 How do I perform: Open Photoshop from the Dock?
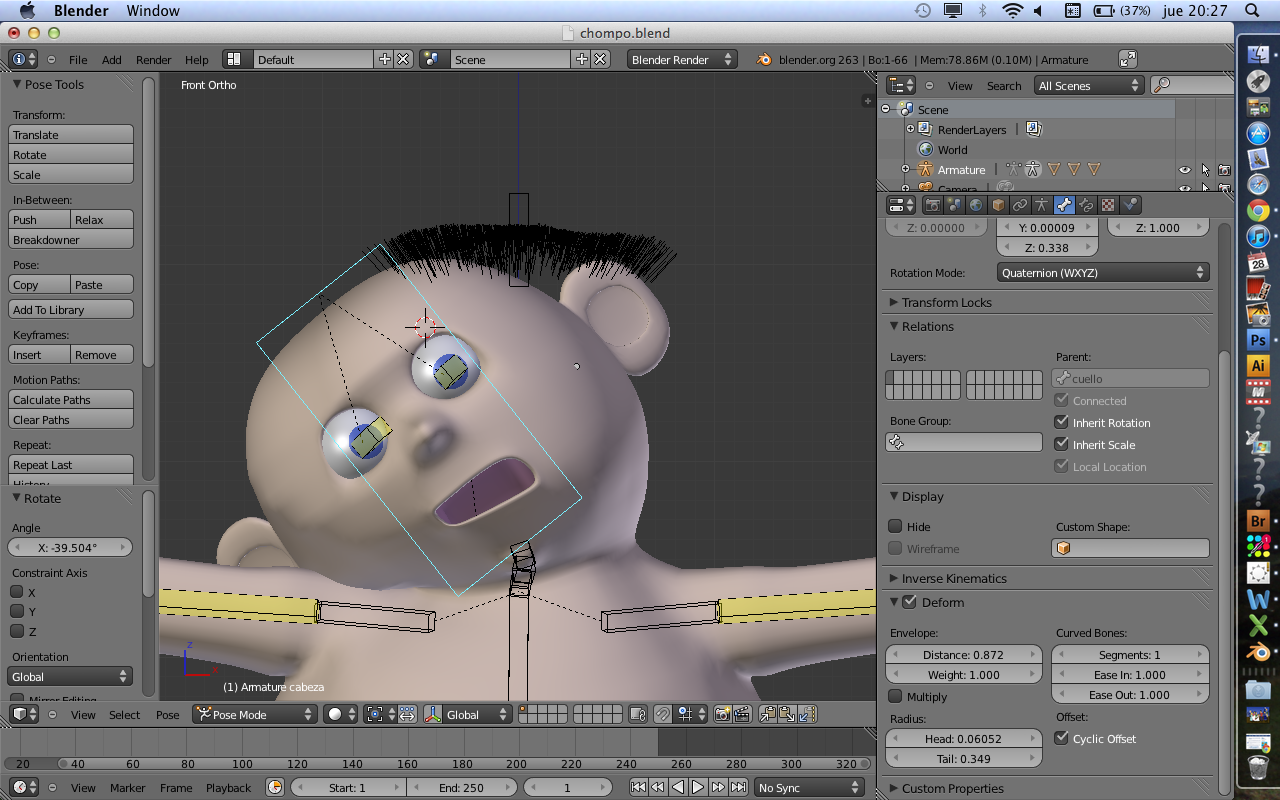(1258, 340)
